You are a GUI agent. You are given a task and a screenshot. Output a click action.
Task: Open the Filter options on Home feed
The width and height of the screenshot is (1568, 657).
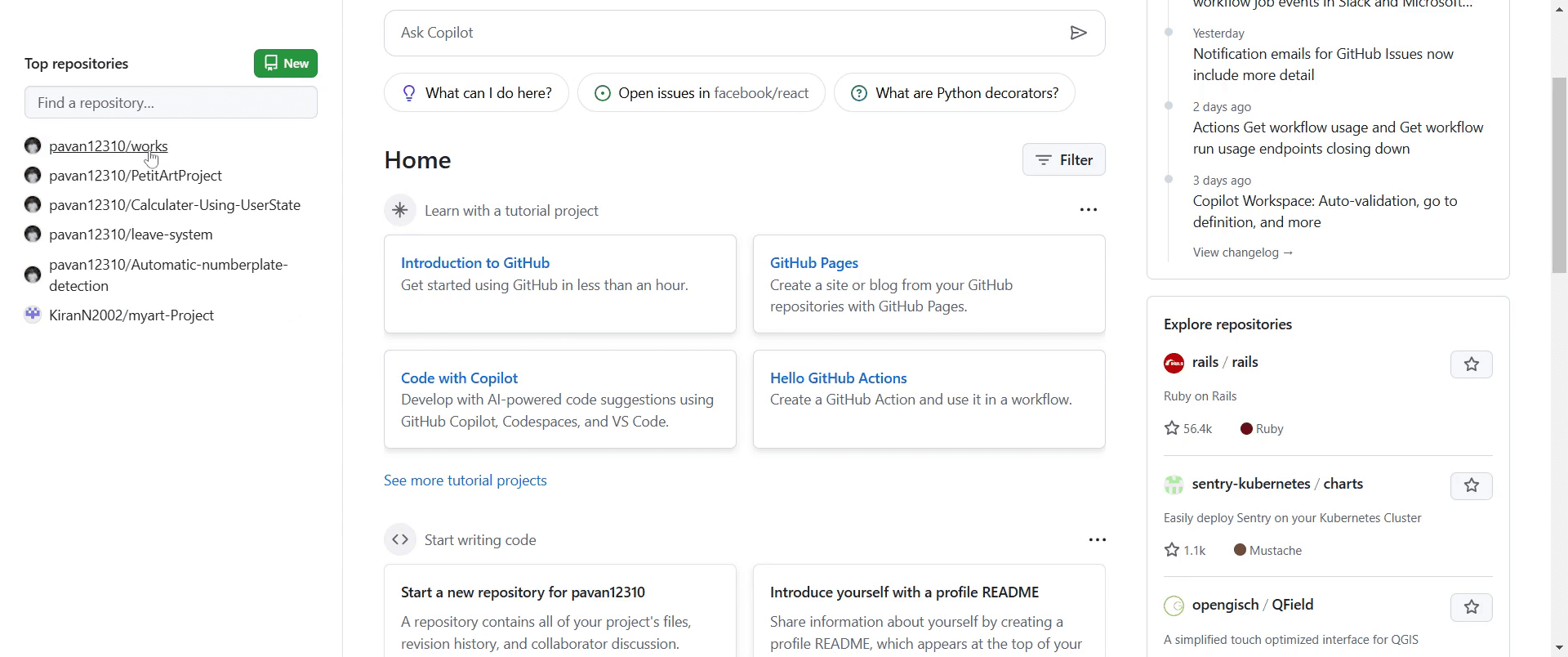point(1064,160)
